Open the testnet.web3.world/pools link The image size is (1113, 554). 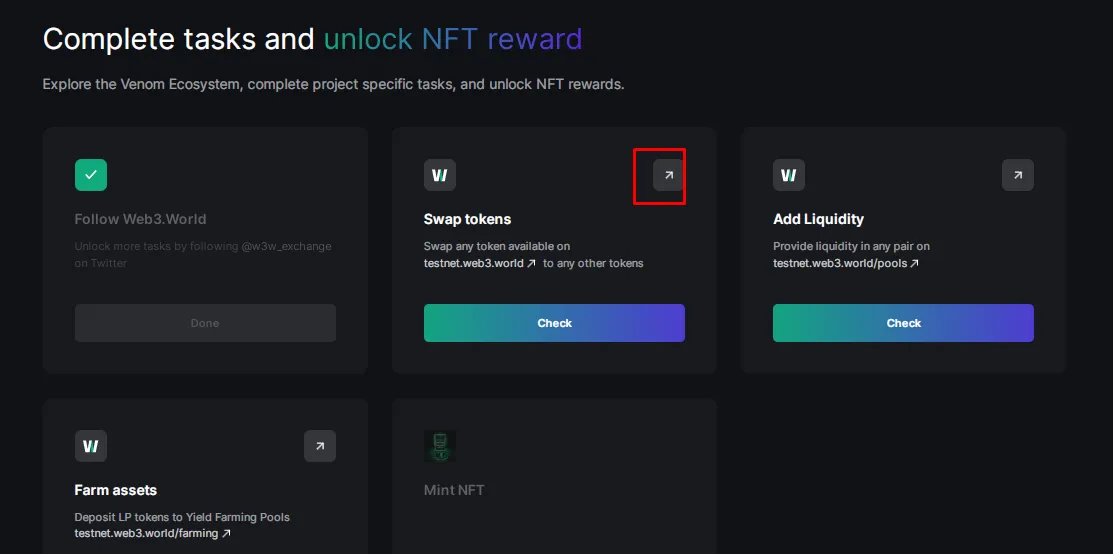[x=845, y=264]
